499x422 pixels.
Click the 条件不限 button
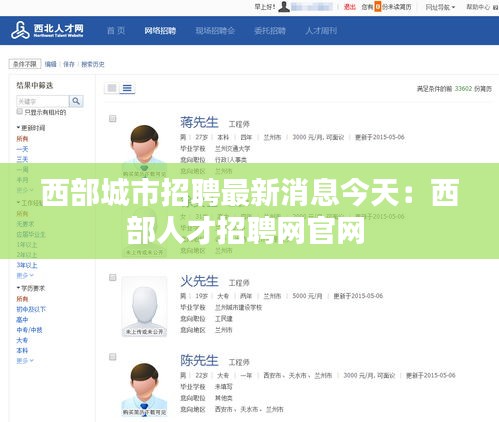coord(25,64)
